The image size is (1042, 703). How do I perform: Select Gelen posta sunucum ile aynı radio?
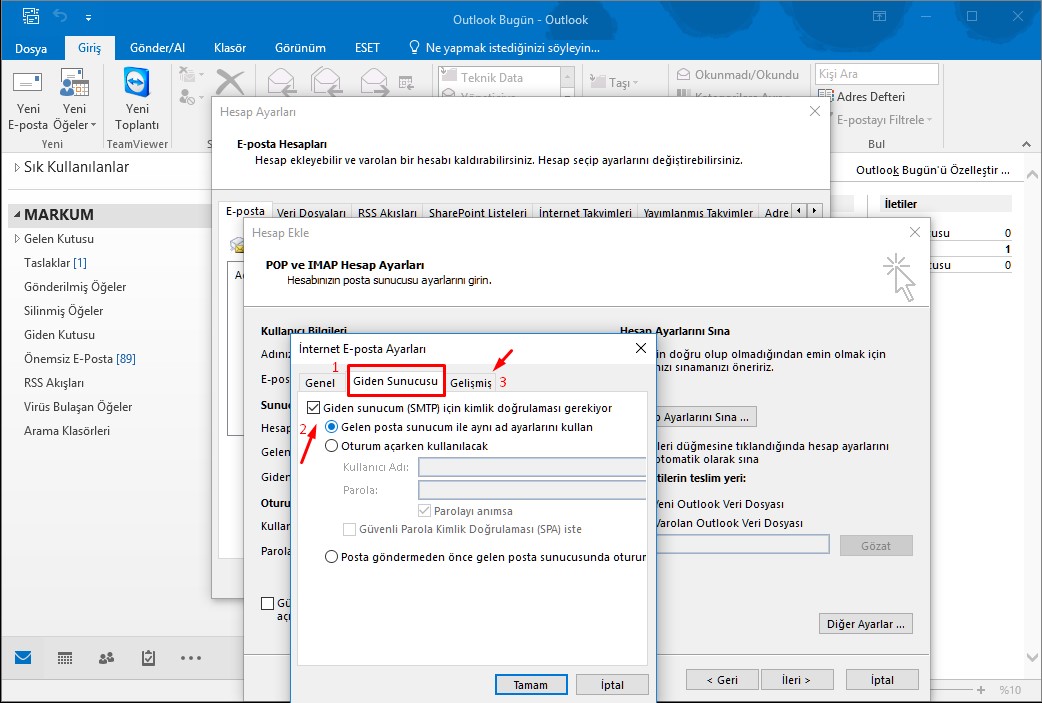(331, 427)
